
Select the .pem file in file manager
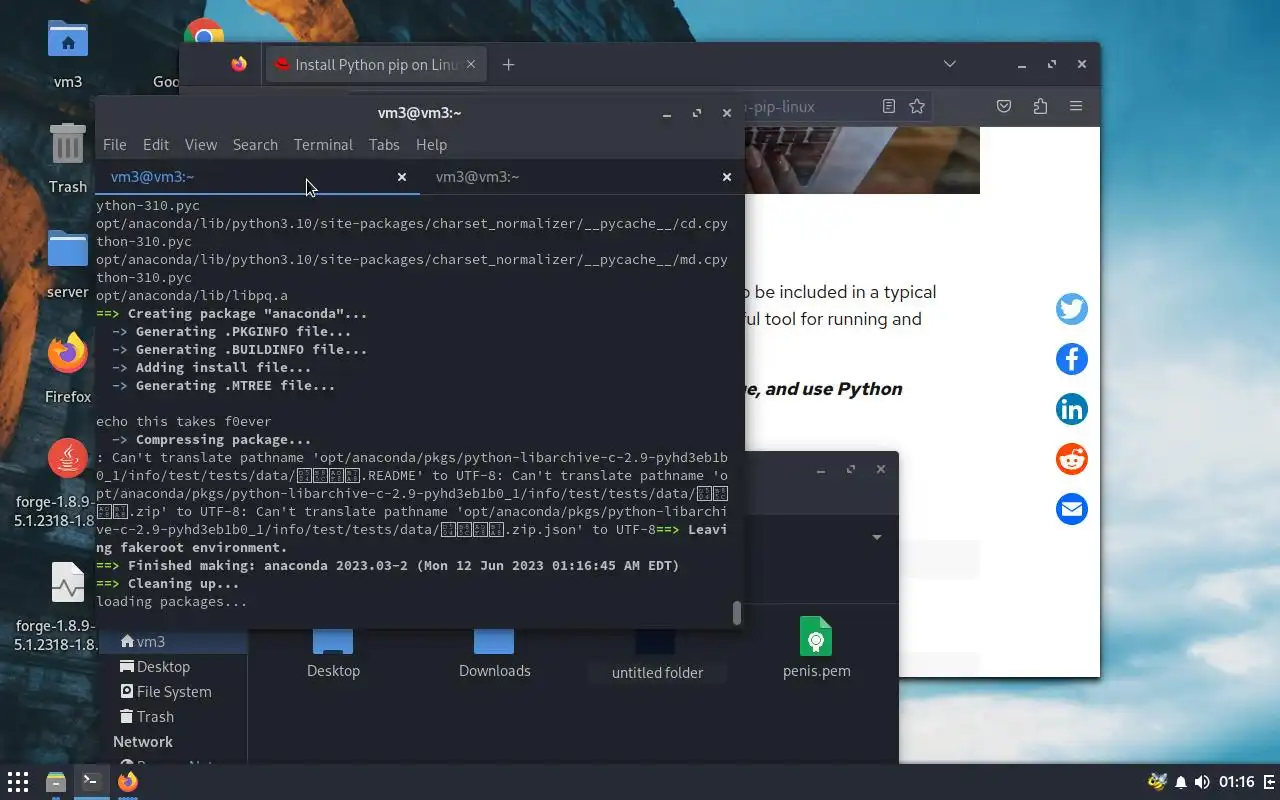click(816, 648)
